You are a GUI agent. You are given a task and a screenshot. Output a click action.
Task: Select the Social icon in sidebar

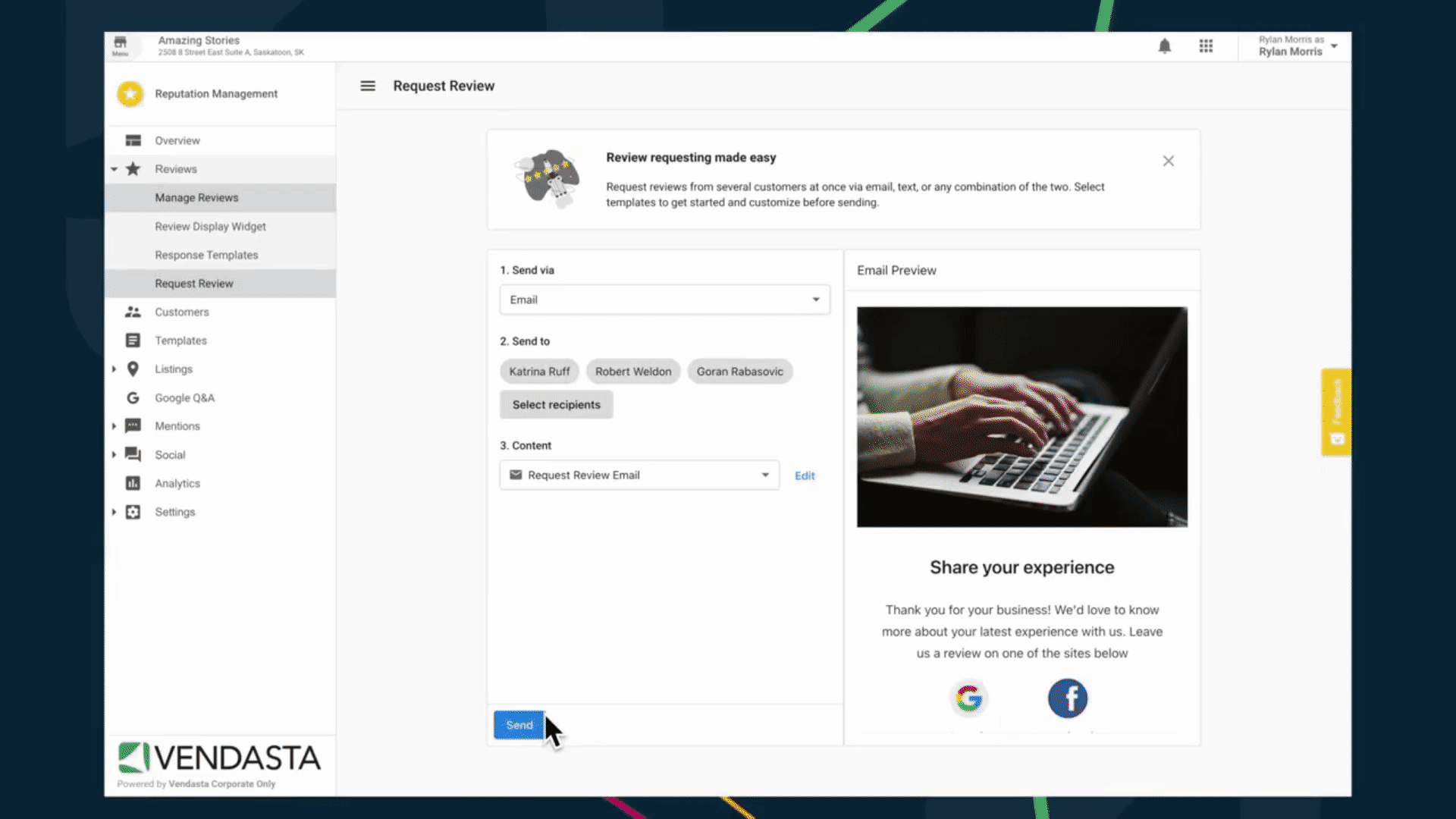pos(133,454)
